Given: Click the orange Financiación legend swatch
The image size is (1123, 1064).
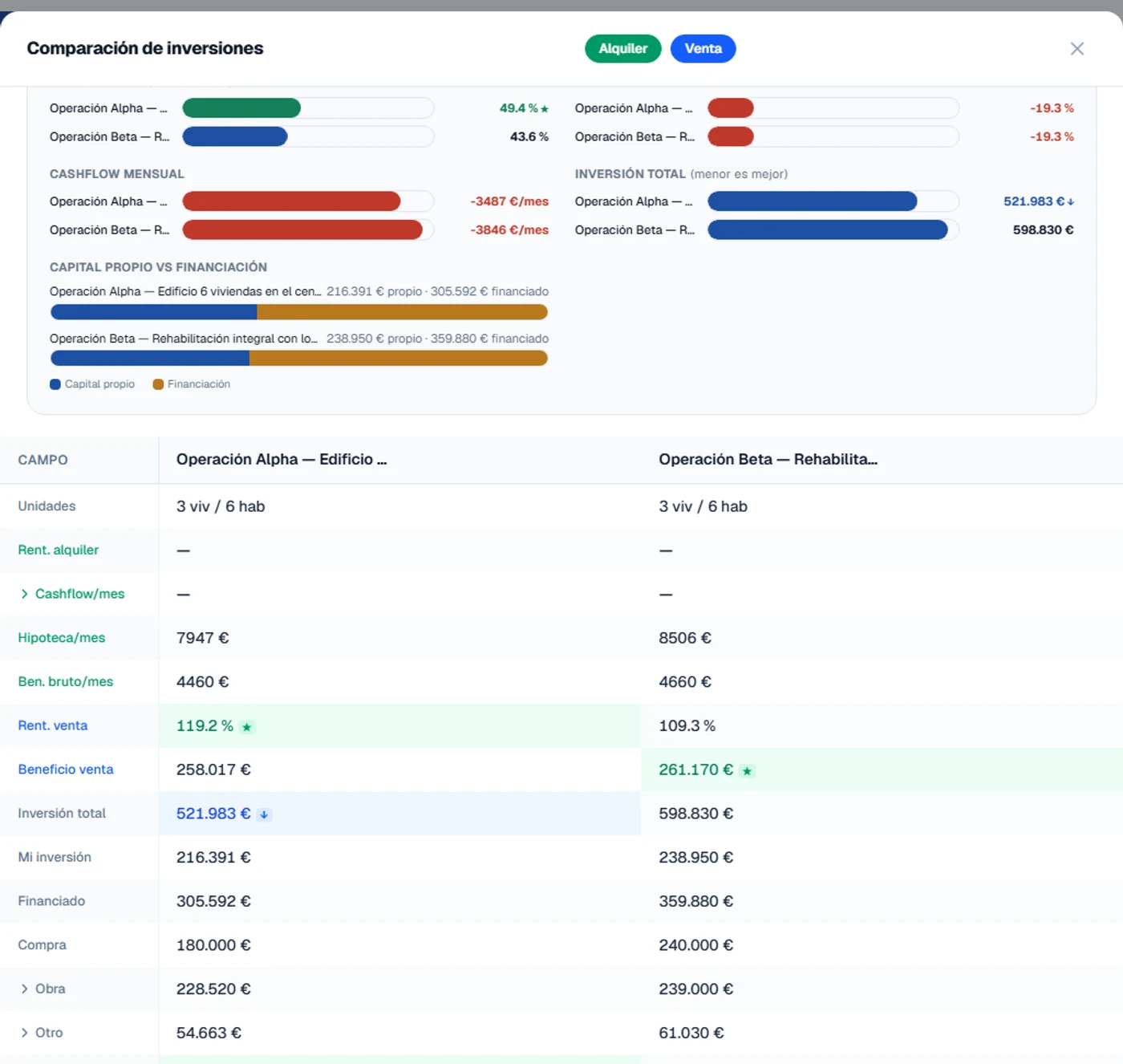Looking at the screenshot, I should pyautogui.click(x=158, y=384).
